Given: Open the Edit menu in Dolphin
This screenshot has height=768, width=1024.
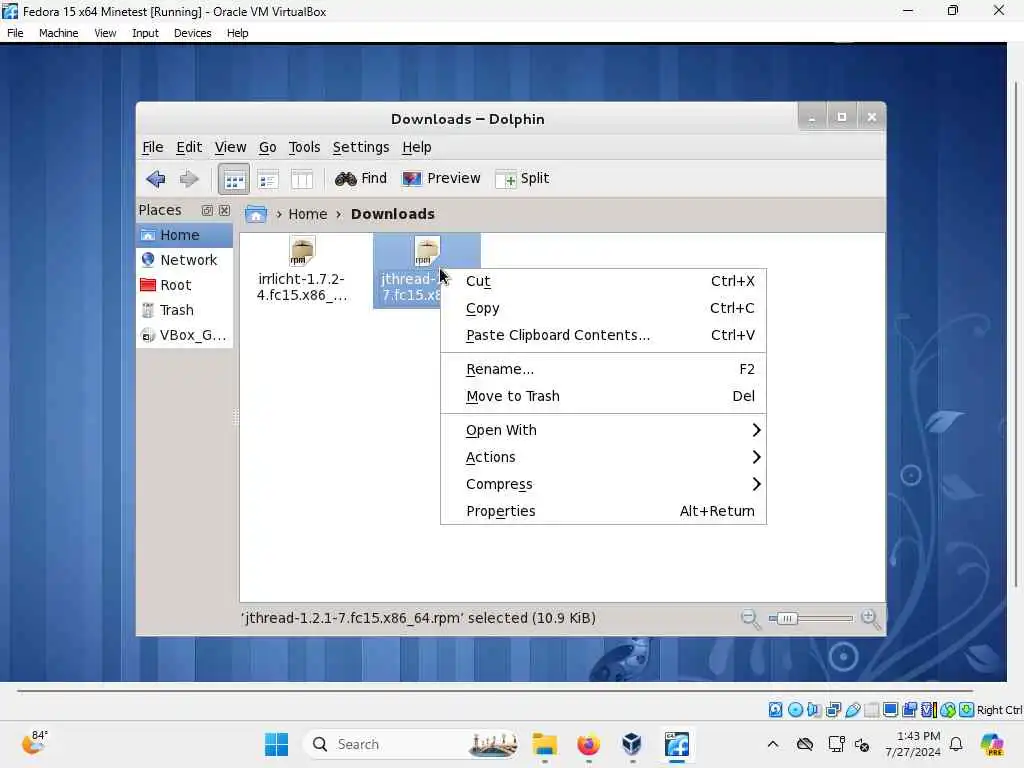Looking at the screenshot, I should (x=189, y=147).
